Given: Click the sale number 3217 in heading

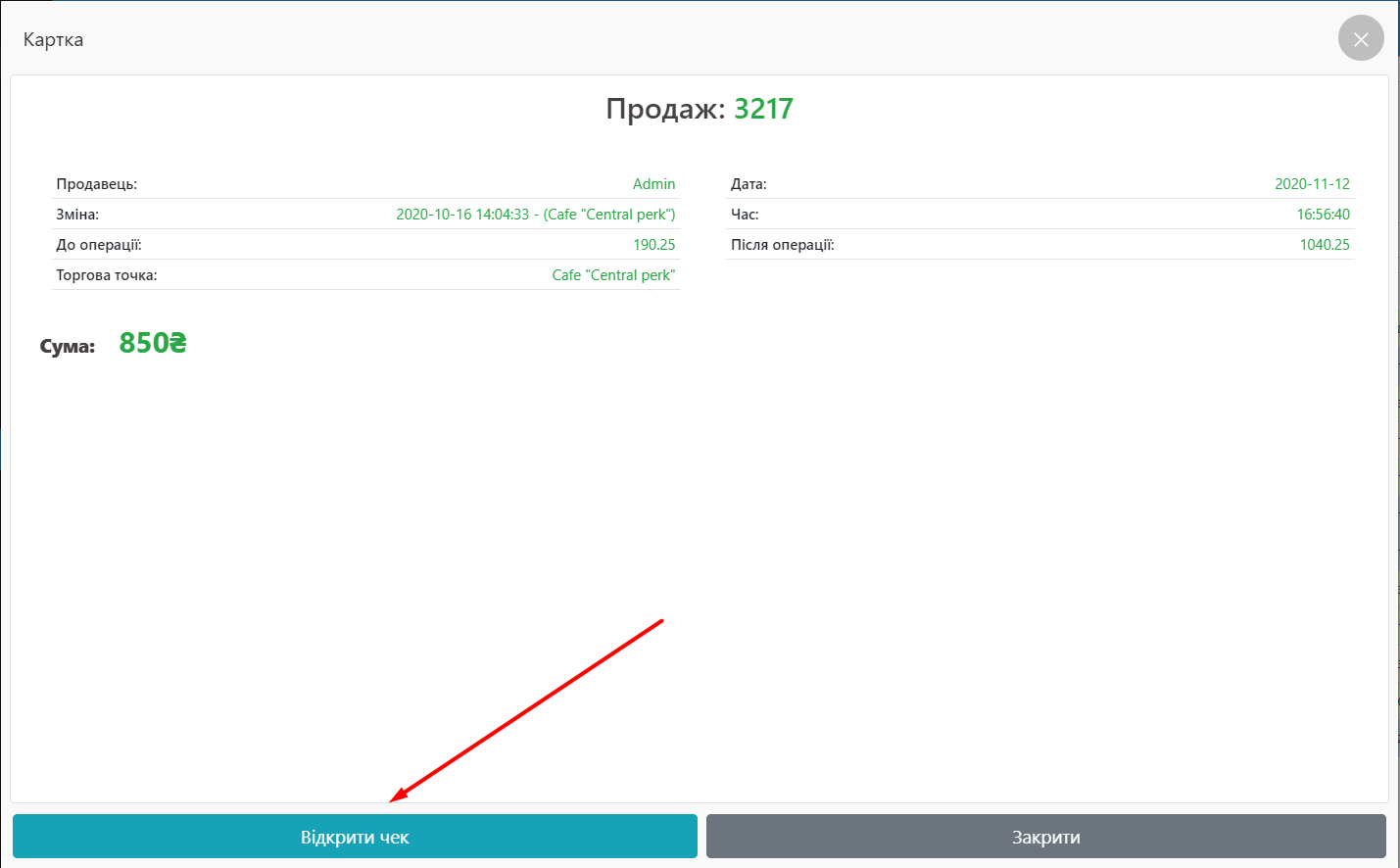Looking at the screenshot, I should [763, 109].
